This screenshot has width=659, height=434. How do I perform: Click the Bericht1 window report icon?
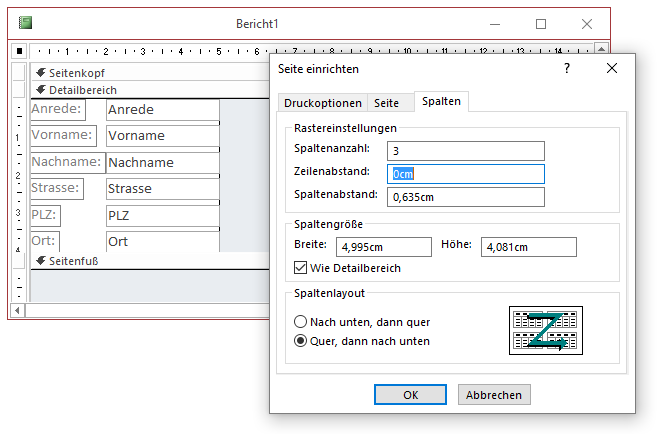pyautogui.click(x=25, y=23)
